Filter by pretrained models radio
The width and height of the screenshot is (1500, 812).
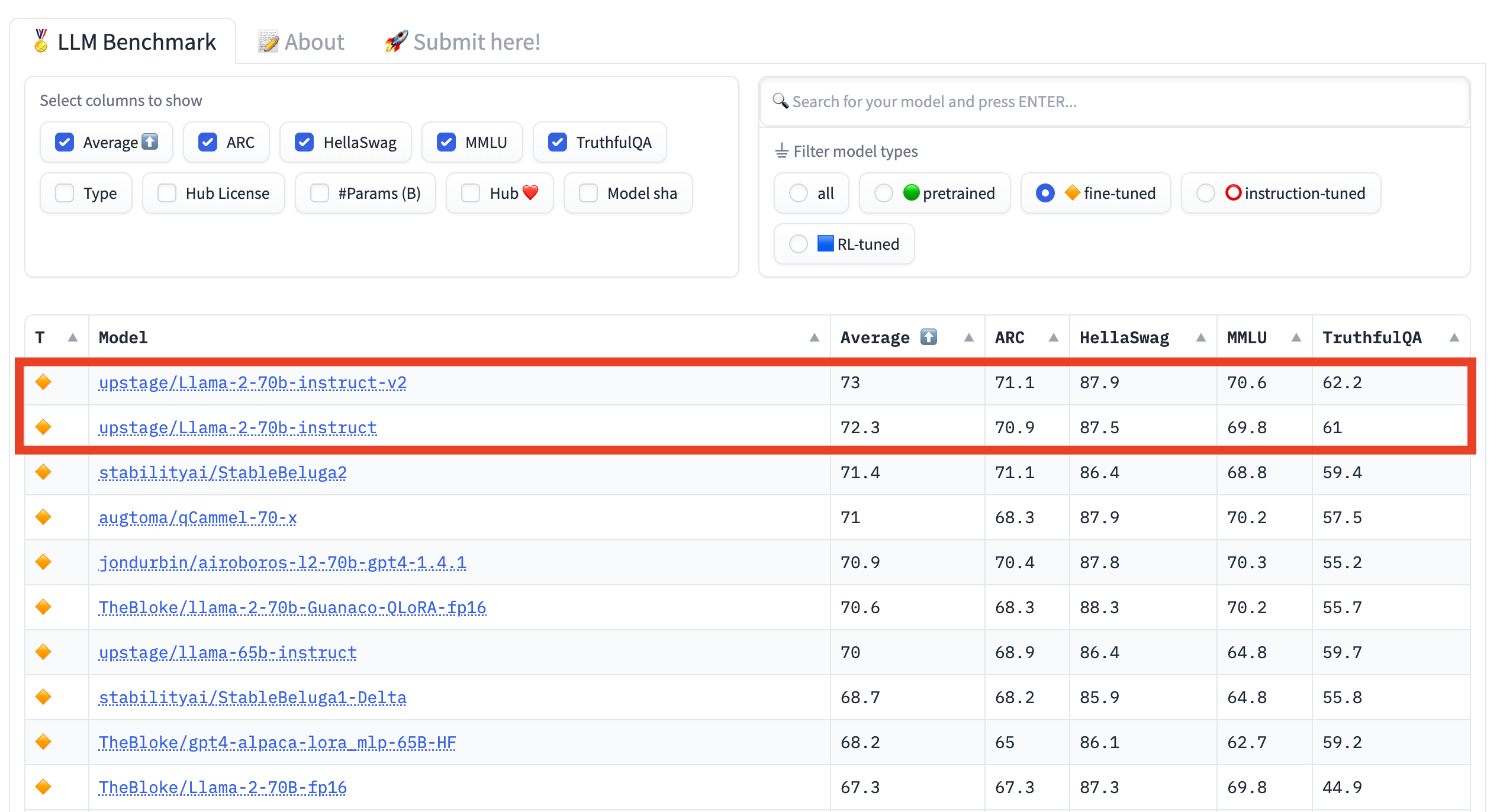[x=884, y=193]
